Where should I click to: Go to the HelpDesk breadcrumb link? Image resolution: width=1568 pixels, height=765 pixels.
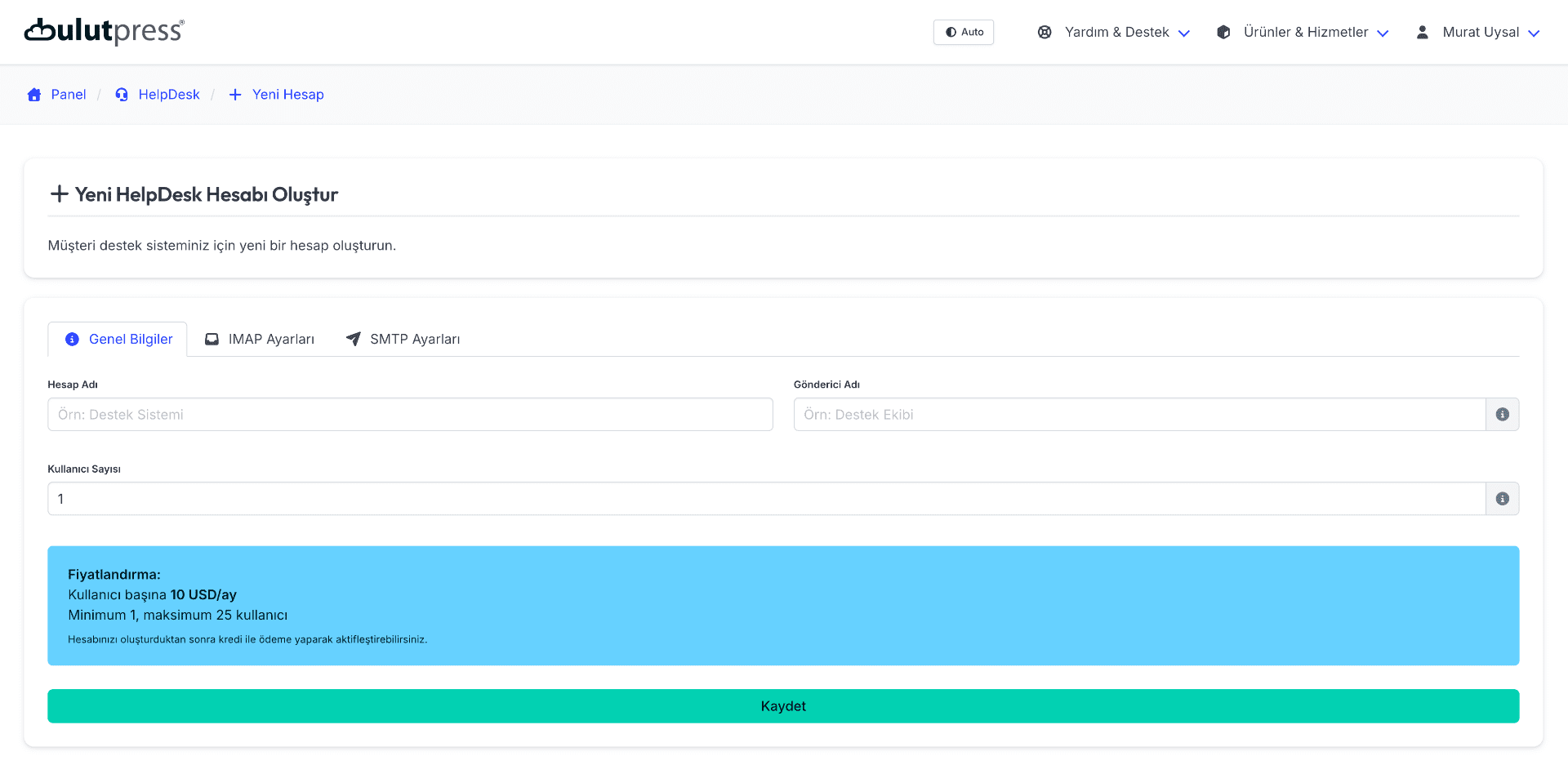point(169,95)
